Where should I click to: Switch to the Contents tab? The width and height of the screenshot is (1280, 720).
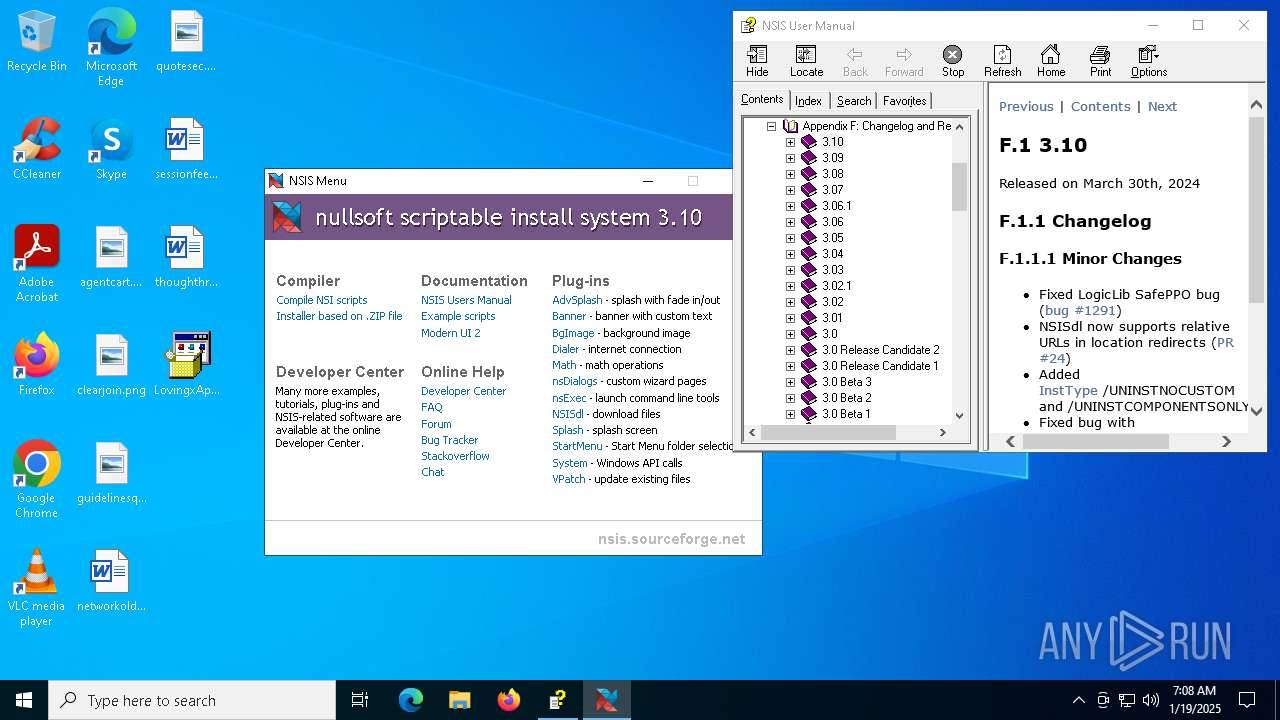click(x=762, y=99)
